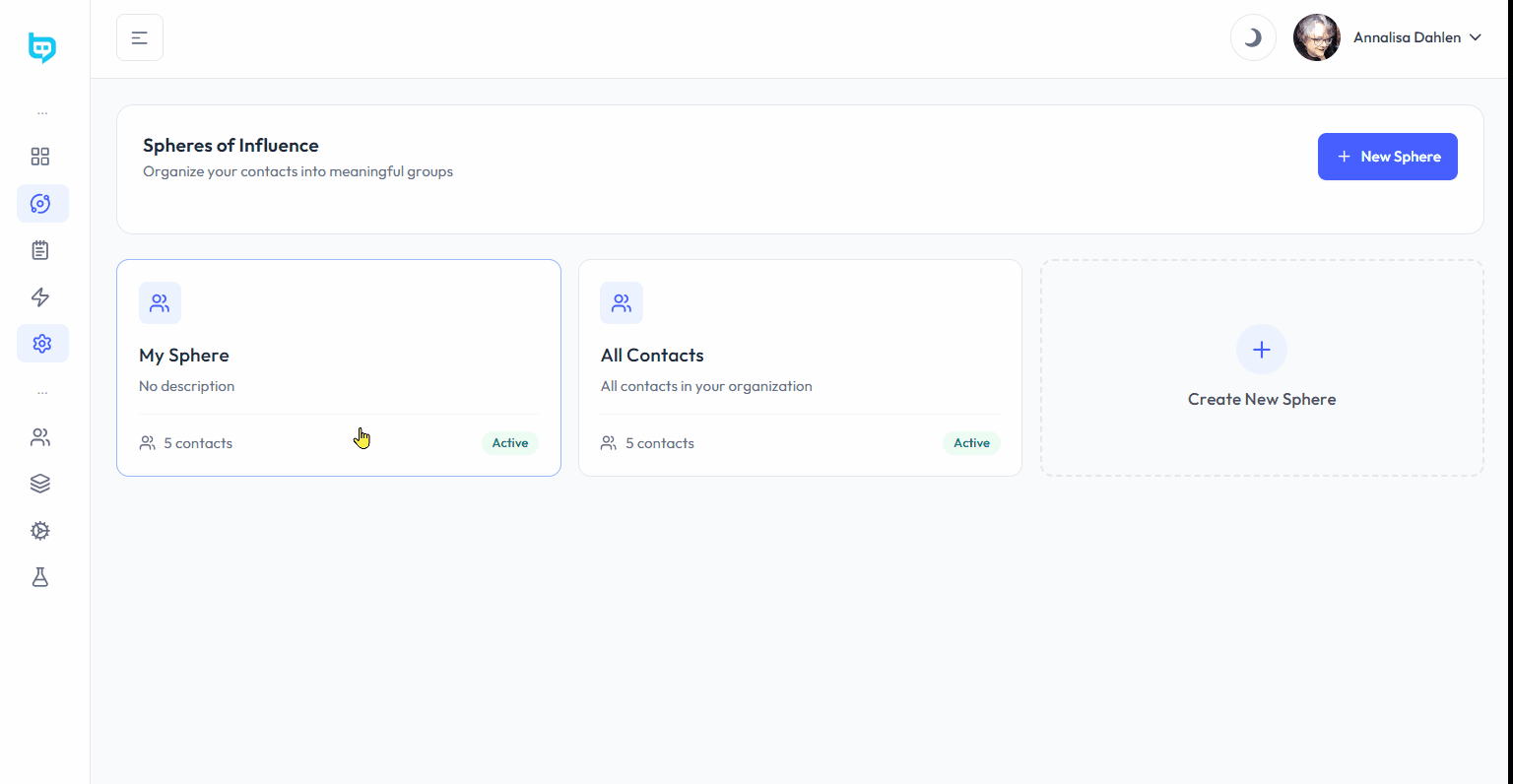Screen dimensions: 1513x784
Task: Open the notepad icon in sidebar
Action: 40,250
